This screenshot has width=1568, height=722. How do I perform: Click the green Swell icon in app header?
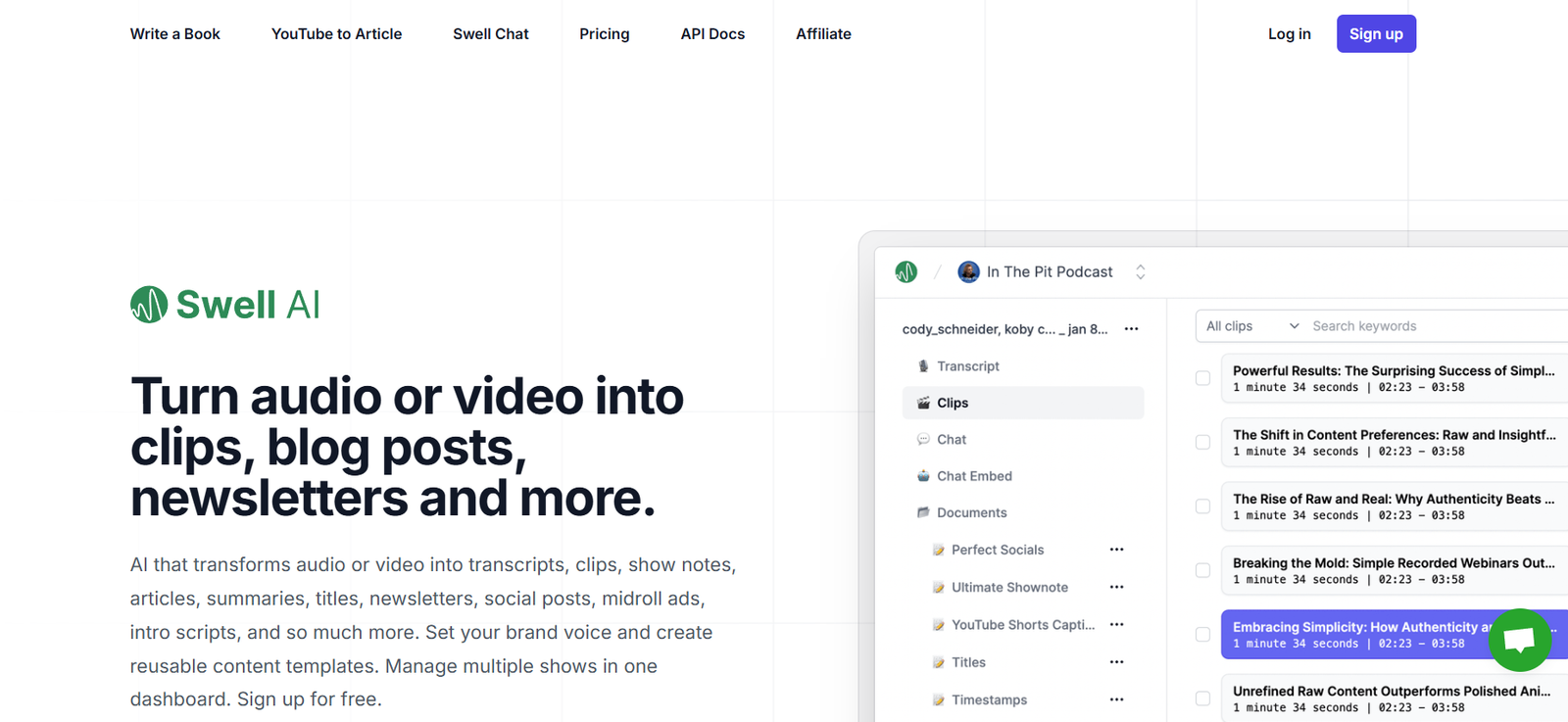[x=906, y=272]
